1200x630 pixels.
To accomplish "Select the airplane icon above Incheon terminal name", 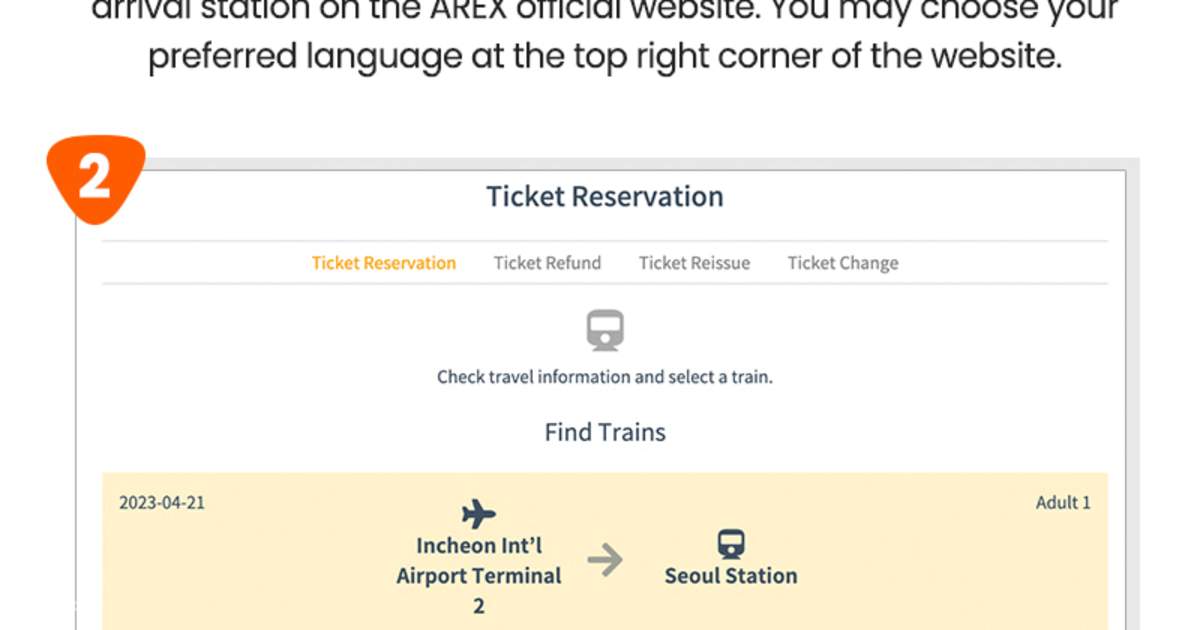I will click(477, 514).
